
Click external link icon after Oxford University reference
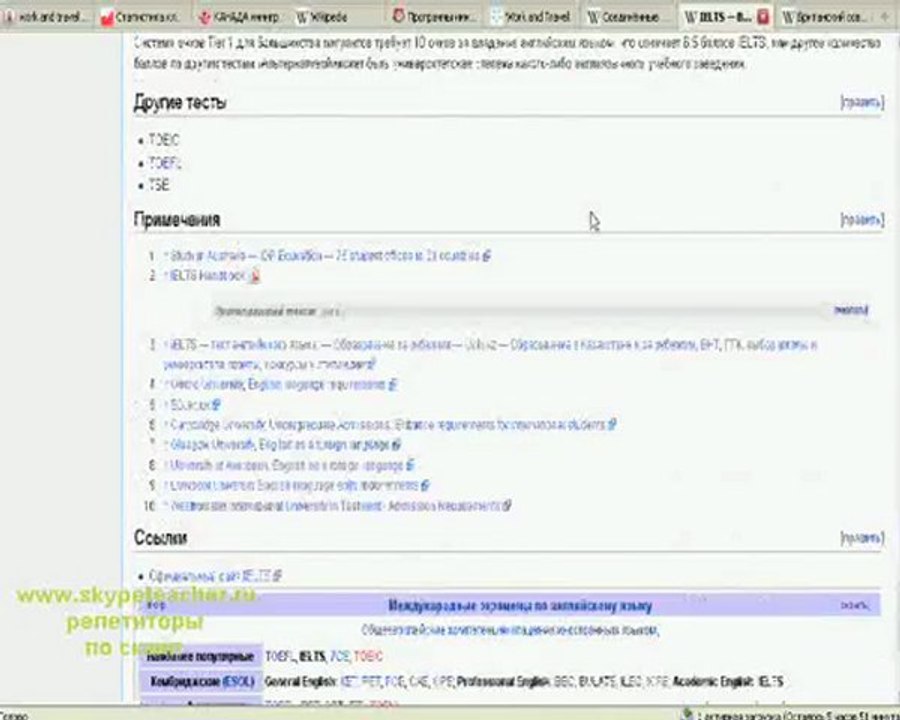coord(393,385)
